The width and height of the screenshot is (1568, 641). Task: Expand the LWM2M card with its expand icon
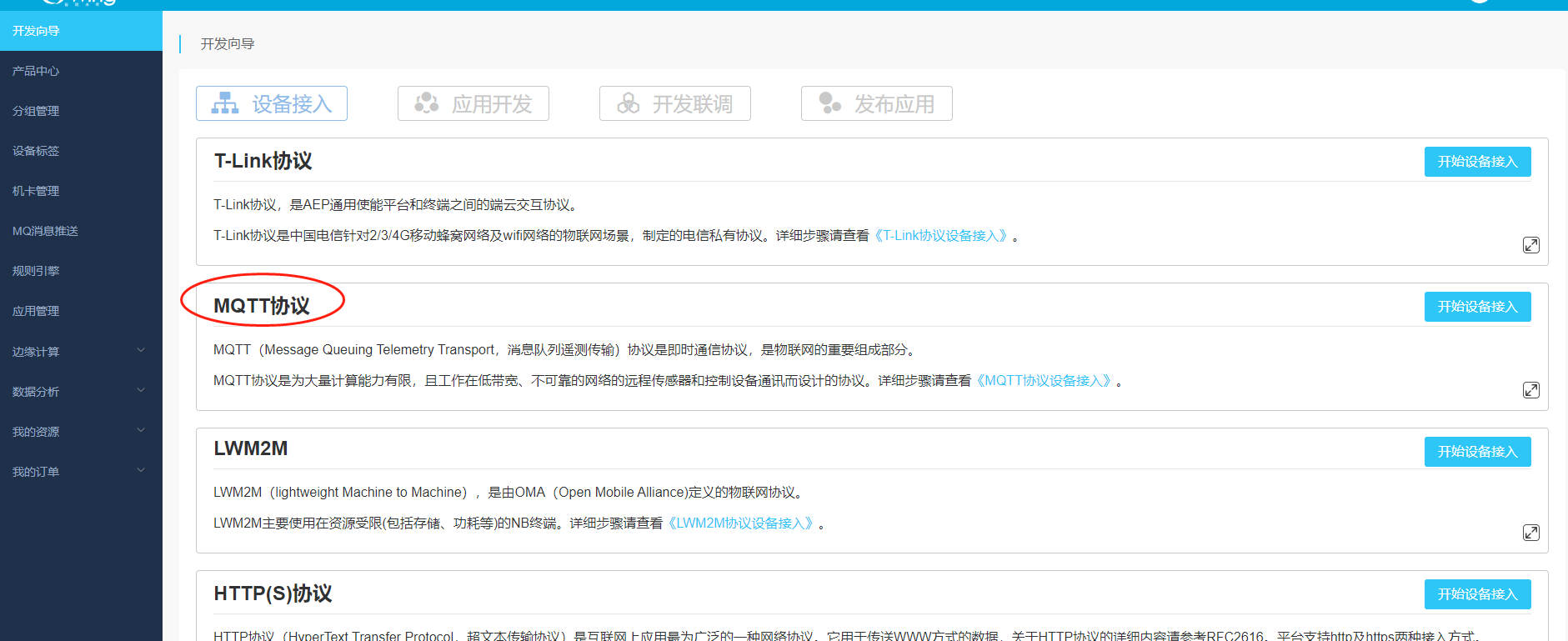point(1531,533)
